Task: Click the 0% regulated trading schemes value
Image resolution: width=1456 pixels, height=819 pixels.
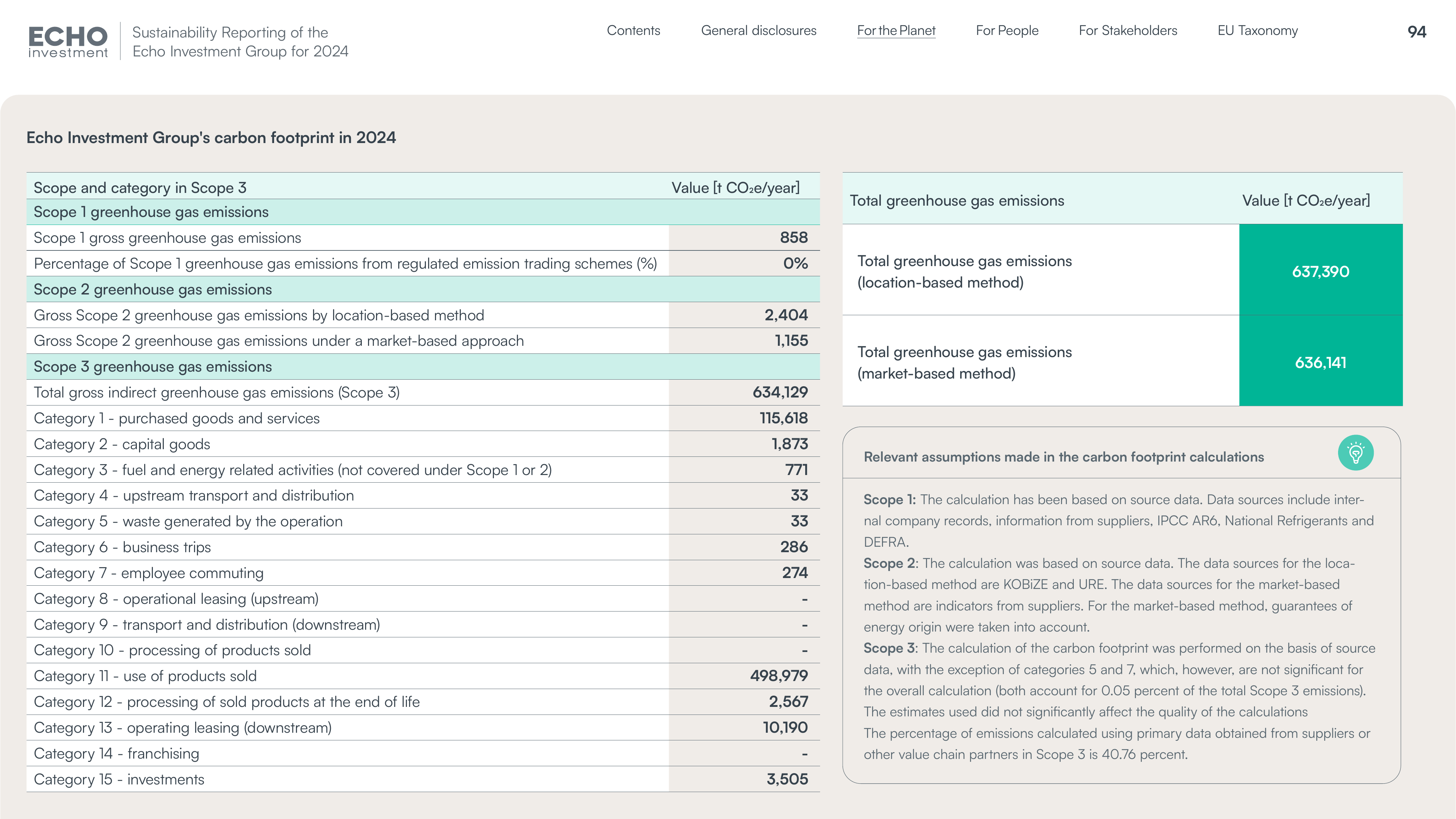Action: 795,264
